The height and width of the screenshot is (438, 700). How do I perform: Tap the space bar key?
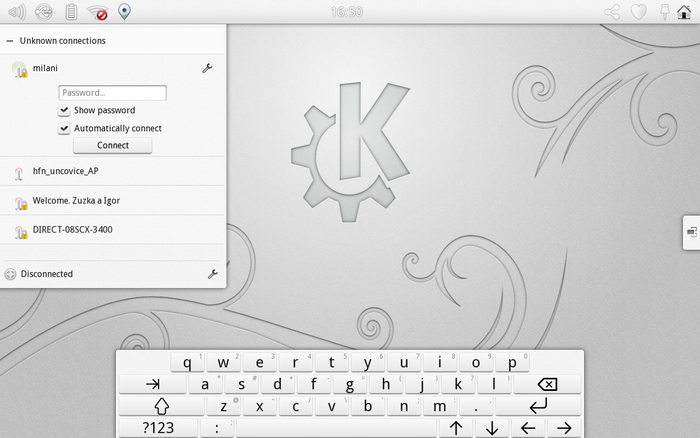[337, 428]
